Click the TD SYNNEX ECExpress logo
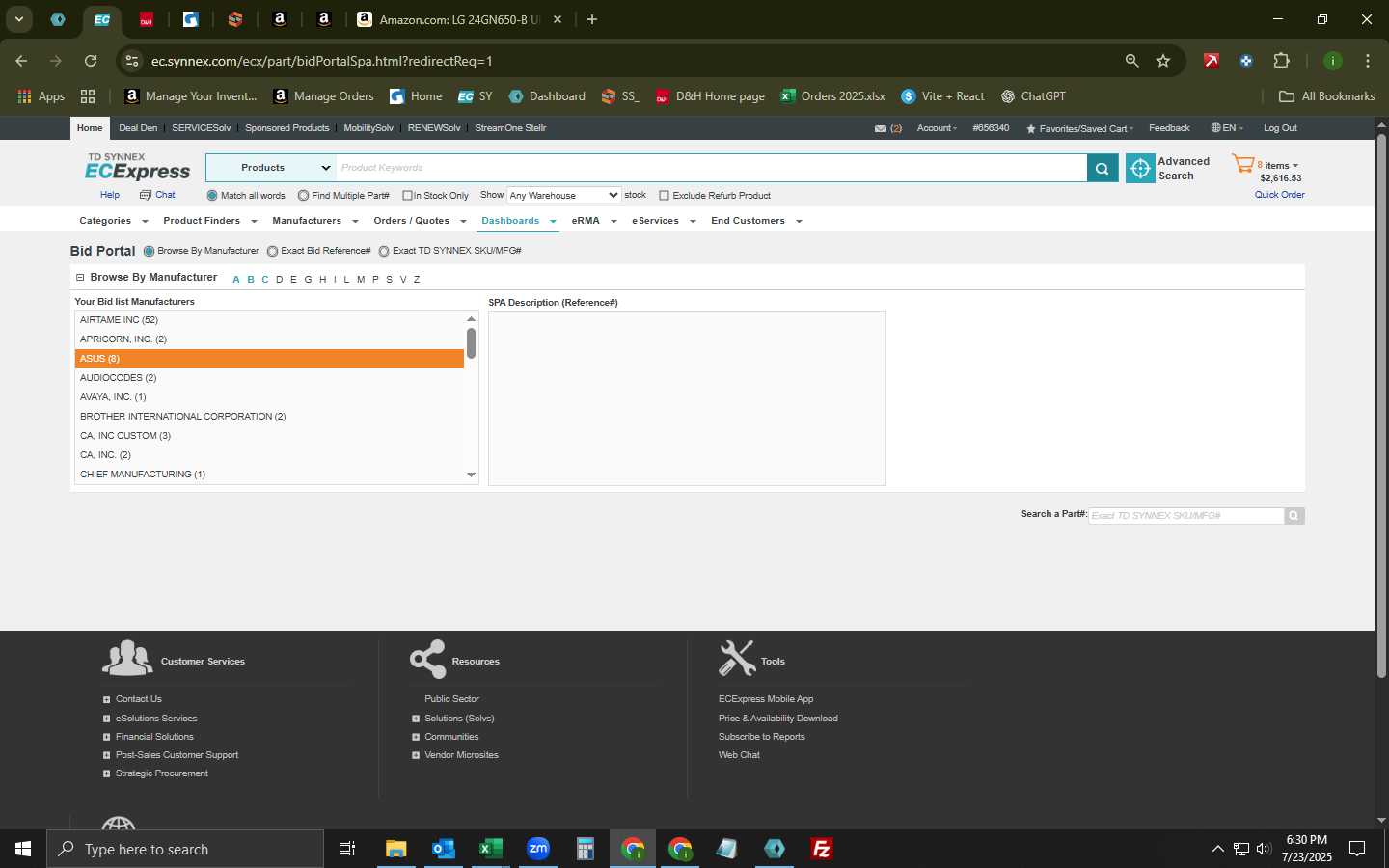The width and height of the screenshot is (1389, 868). click(137, 167)
